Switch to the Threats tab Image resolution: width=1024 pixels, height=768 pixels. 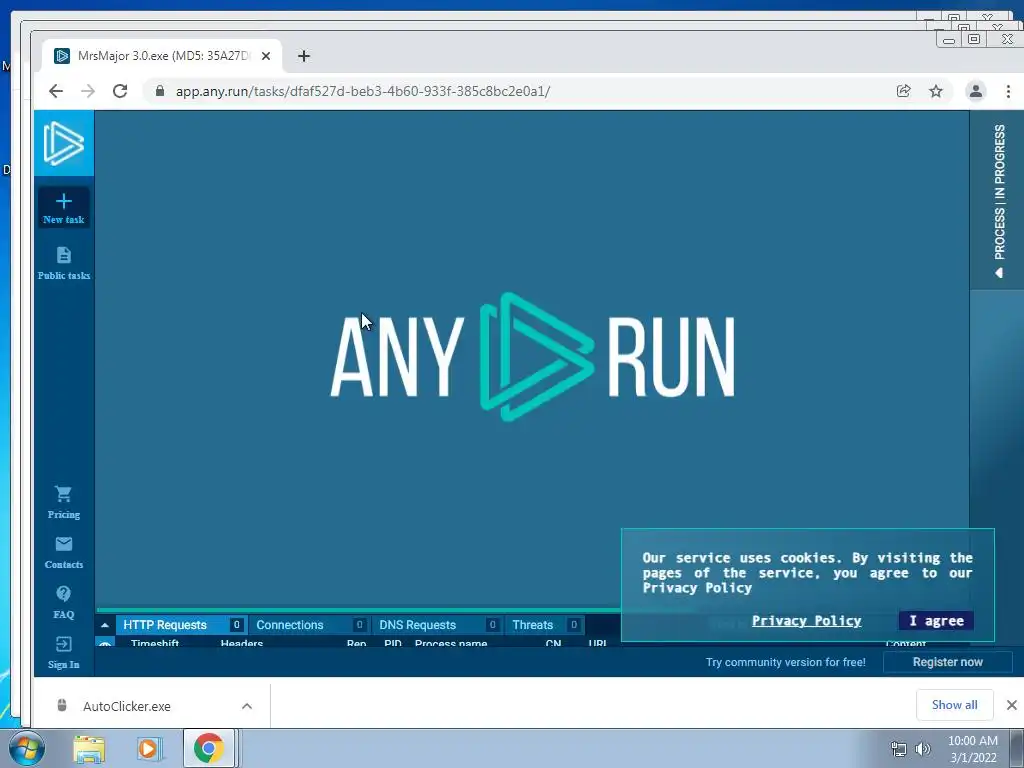coord(545,625)
